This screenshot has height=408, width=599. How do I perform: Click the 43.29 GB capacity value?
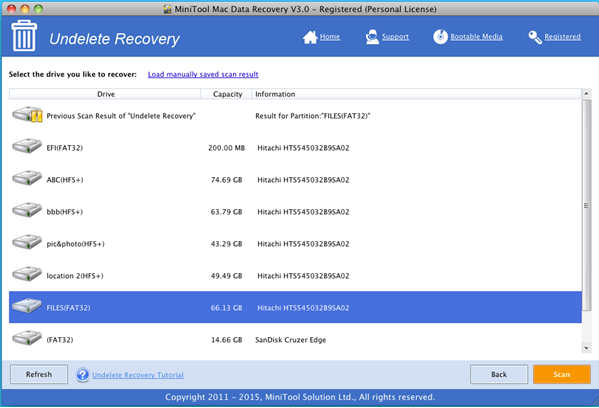pos(227,244)
